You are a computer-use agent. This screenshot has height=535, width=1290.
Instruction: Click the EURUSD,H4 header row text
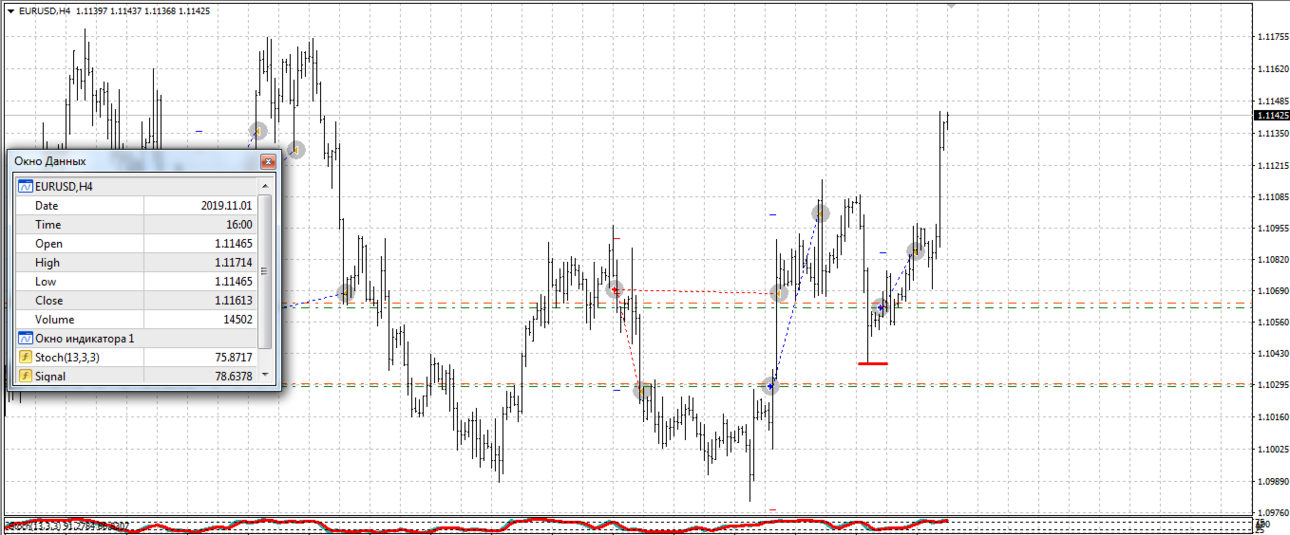(x=64, y=186)
